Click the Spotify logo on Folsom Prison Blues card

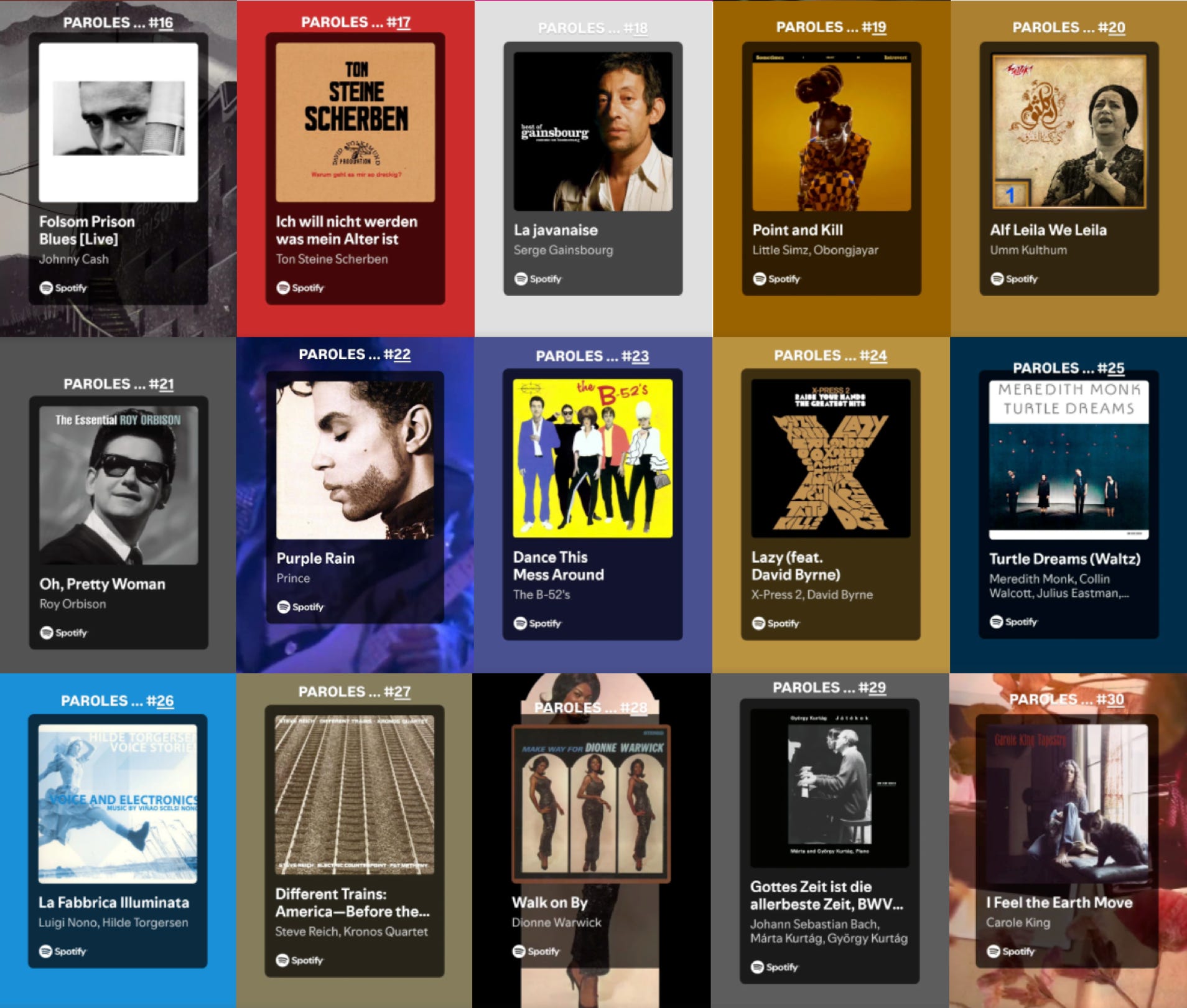pos(63,287)
